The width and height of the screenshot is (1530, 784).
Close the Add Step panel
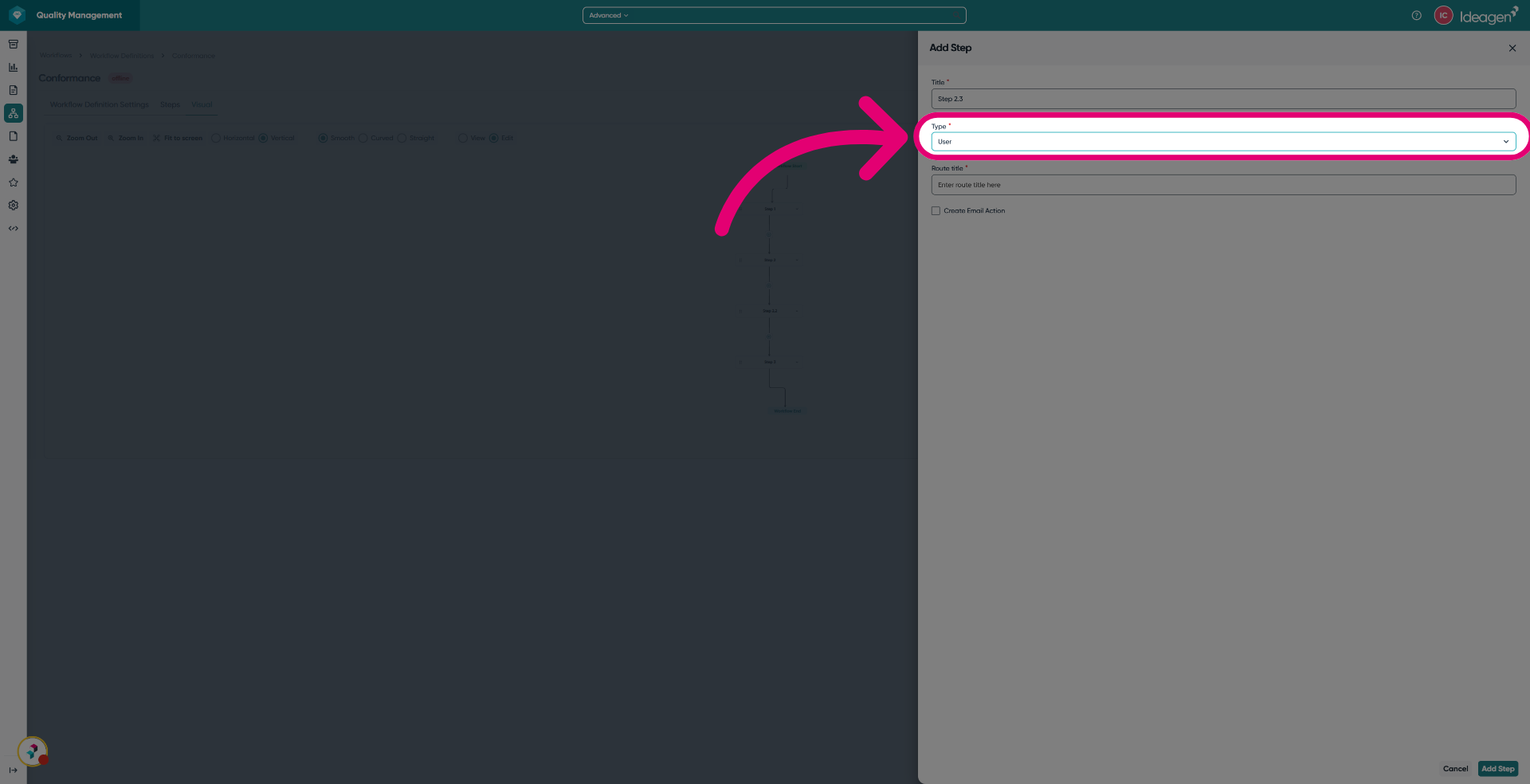[1512, 48]
